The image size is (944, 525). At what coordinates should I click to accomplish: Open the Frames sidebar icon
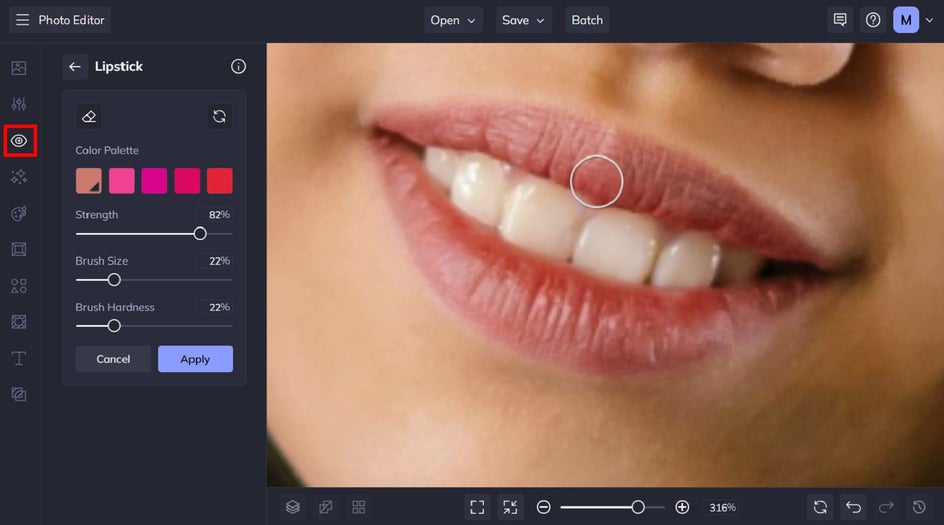pyautogui.click(x=19, y=249)
